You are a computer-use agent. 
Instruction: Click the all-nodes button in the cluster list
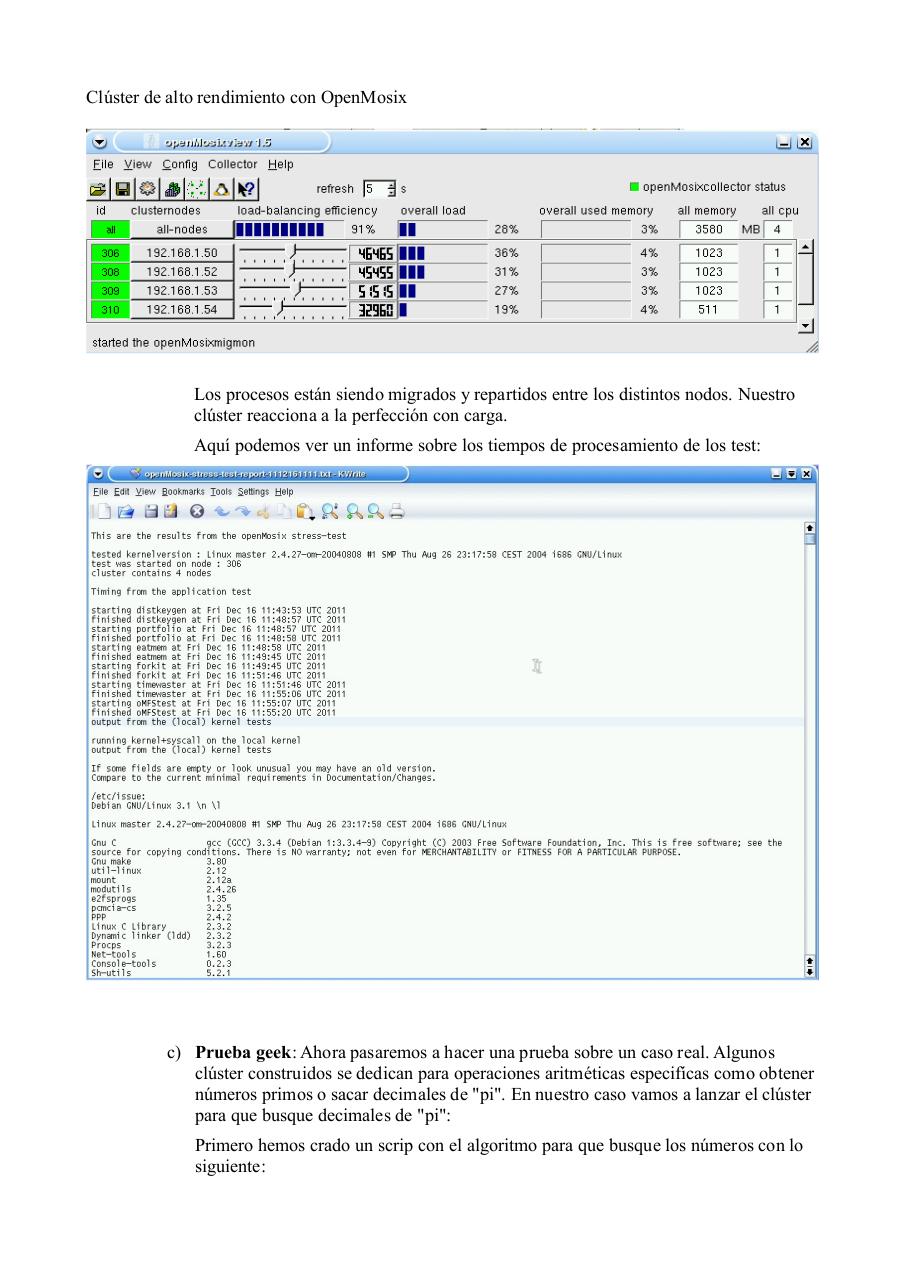pyautogui.click(x=183, y=229)
